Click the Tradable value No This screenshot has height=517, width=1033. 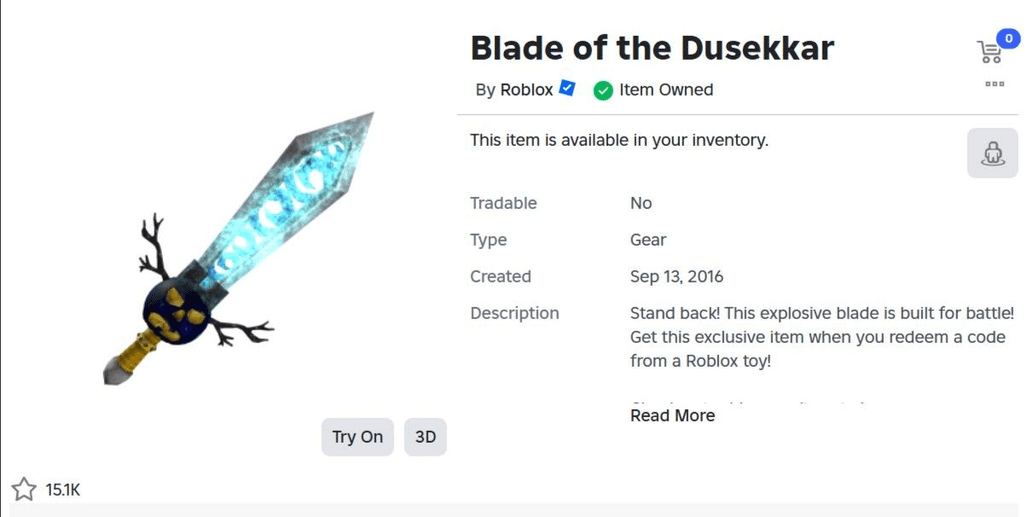coord(641,203)
